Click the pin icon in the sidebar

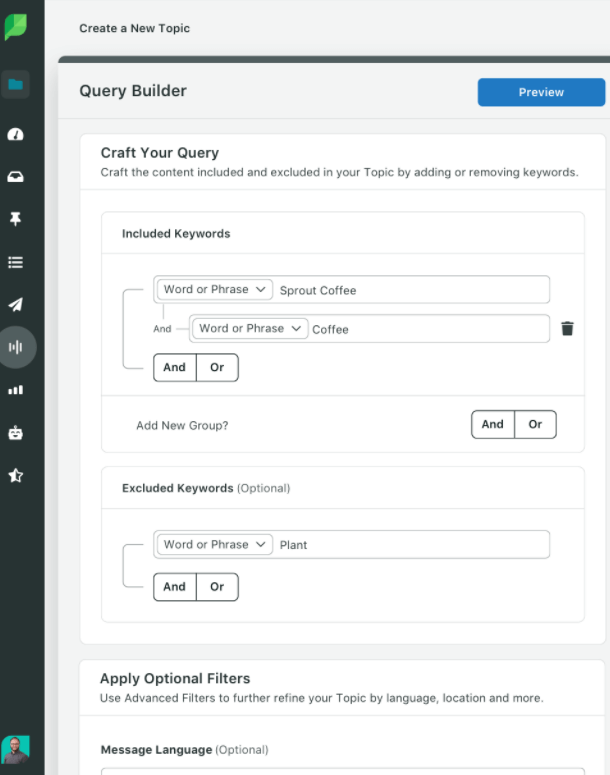pyautogui.click(x=16, y=220)
